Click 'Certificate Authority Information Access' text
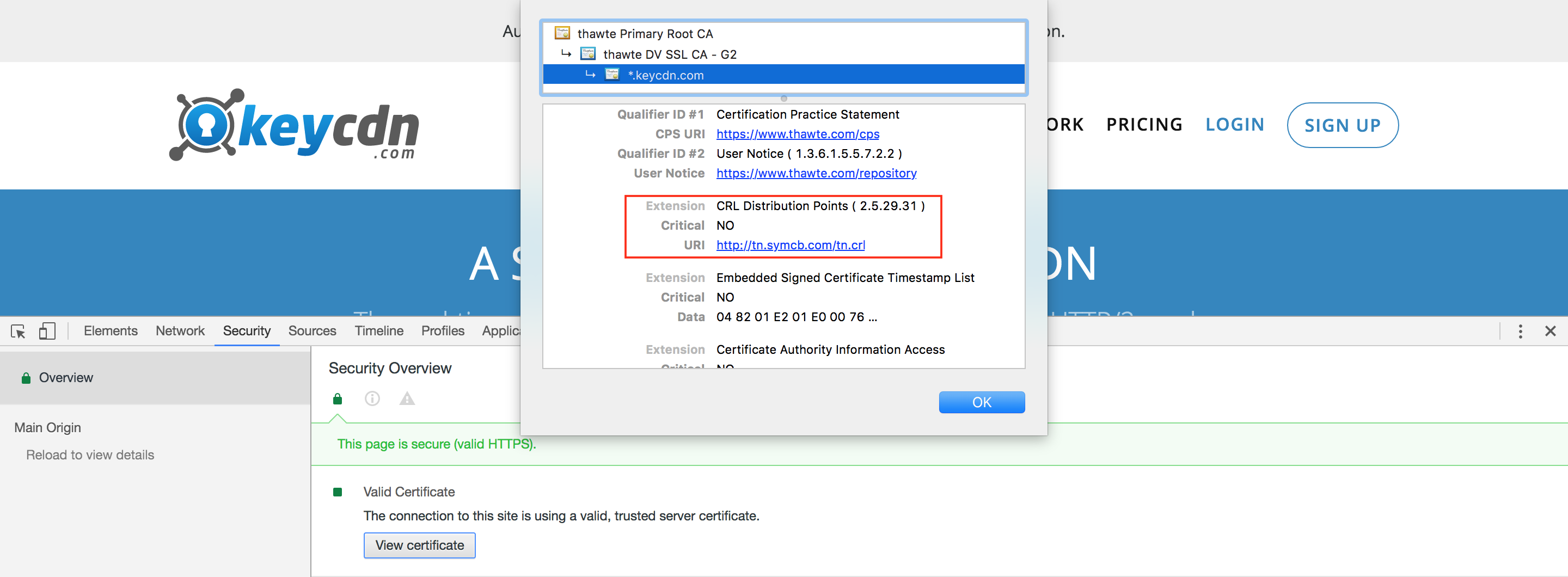The image size is (1568, 577). point(830,349)
